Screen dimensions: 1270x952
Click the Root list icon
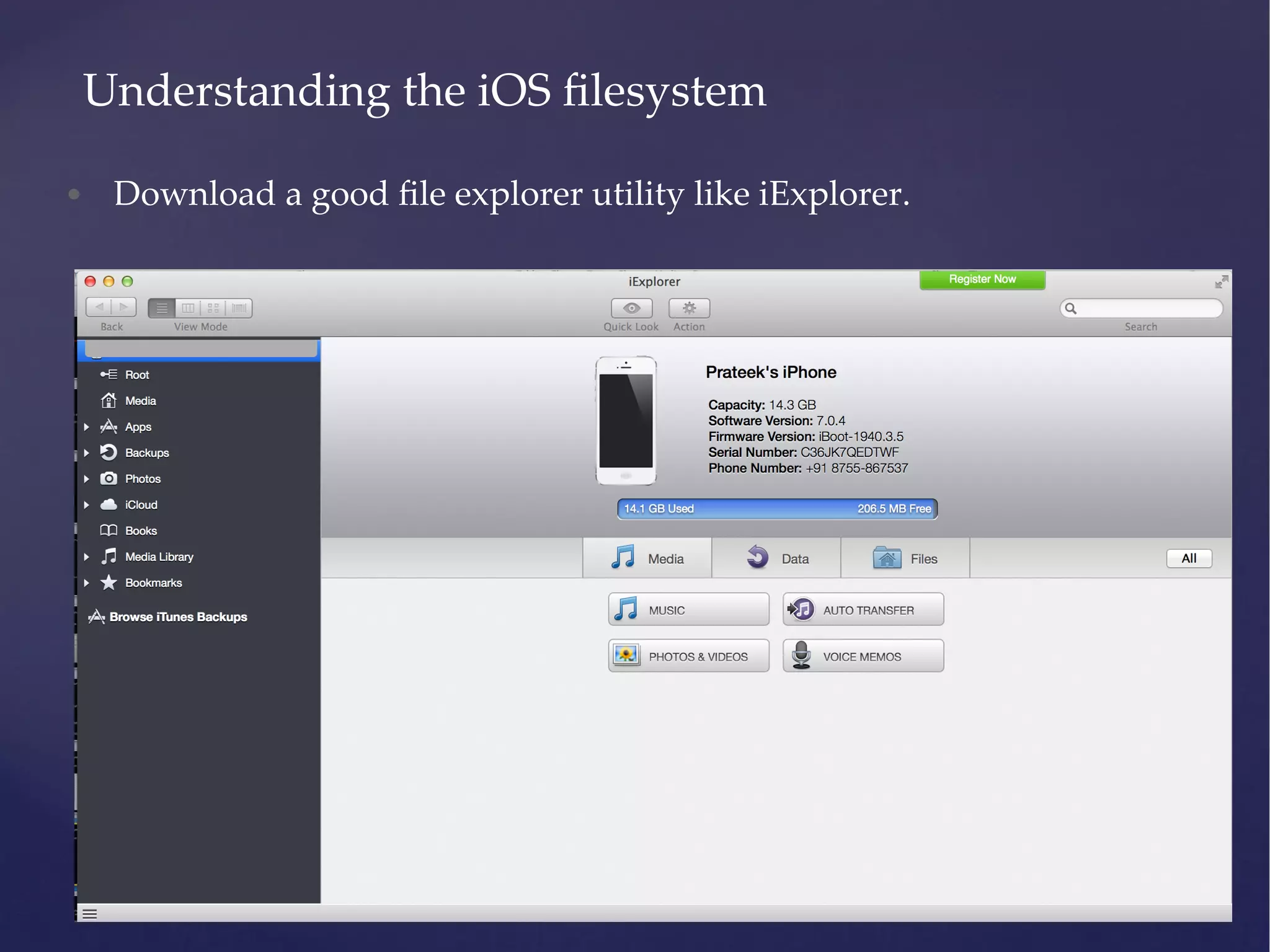(x=109, y=374)
